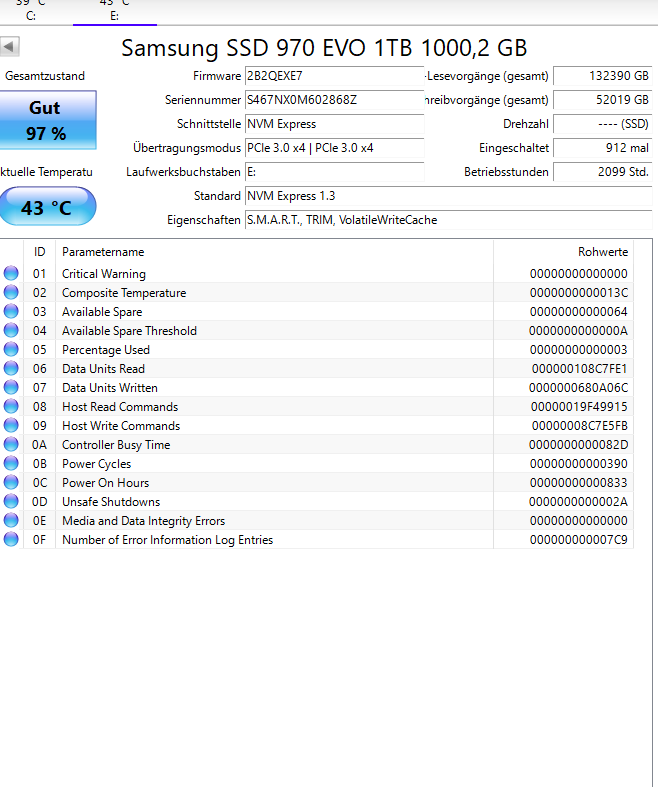Viewport: 658px width, 787px height.
Task: Click raw value 000000000007C9
Action: pos(579,540)
